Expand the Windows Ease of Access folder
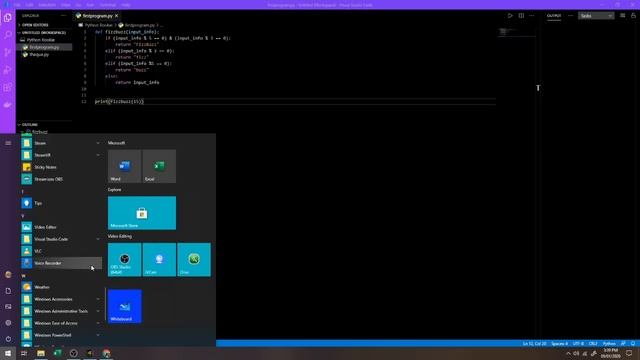The height and width of the screenshot is (360, 640). click(61, 323)
